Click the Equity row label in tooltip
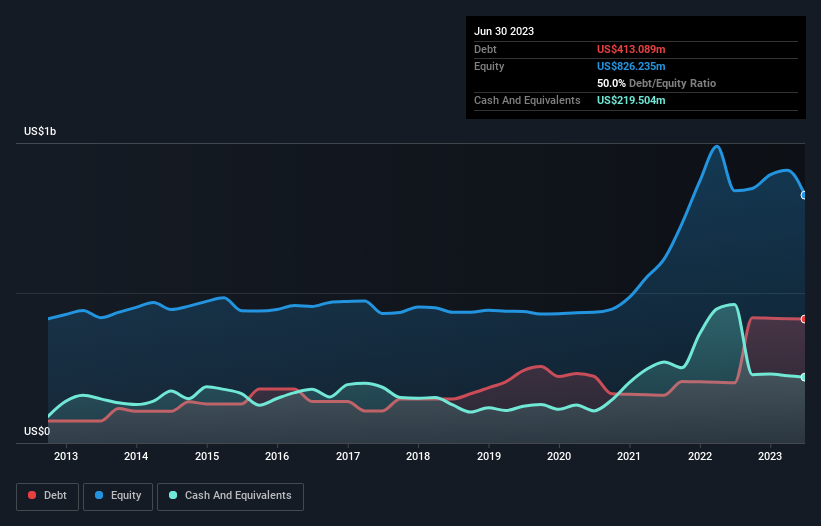Screen dimensions: 821x526 [x=489, y=66]
